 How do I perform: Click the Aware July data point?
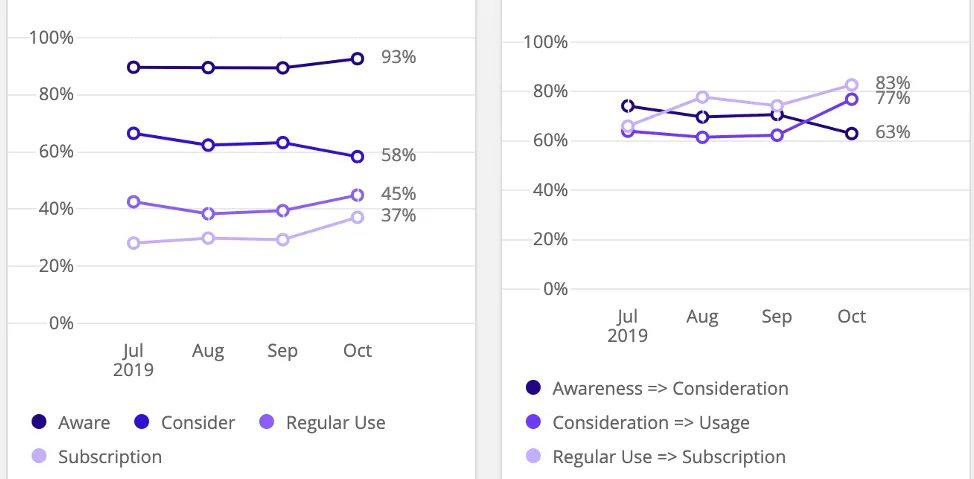coord(133,67)
